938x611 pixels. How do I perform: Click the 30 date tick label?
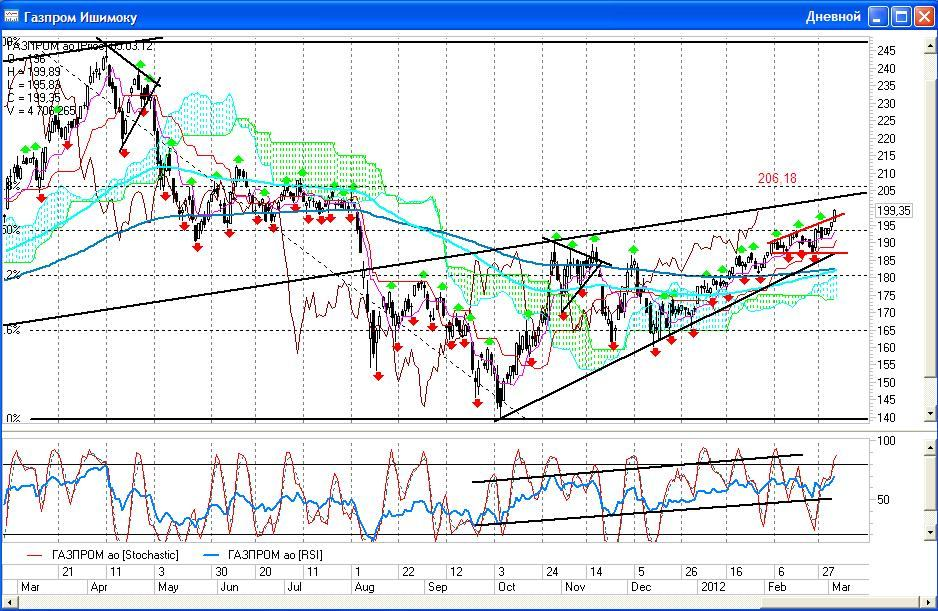coord(221,572)
